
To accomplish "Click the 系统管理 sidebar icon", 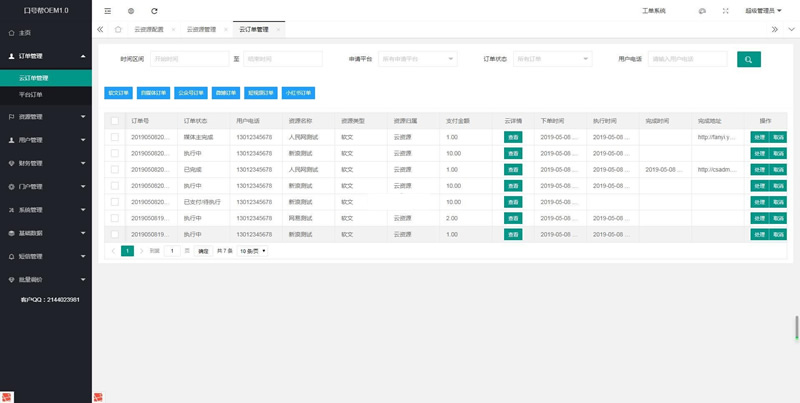I will click(x=11, y=210).
